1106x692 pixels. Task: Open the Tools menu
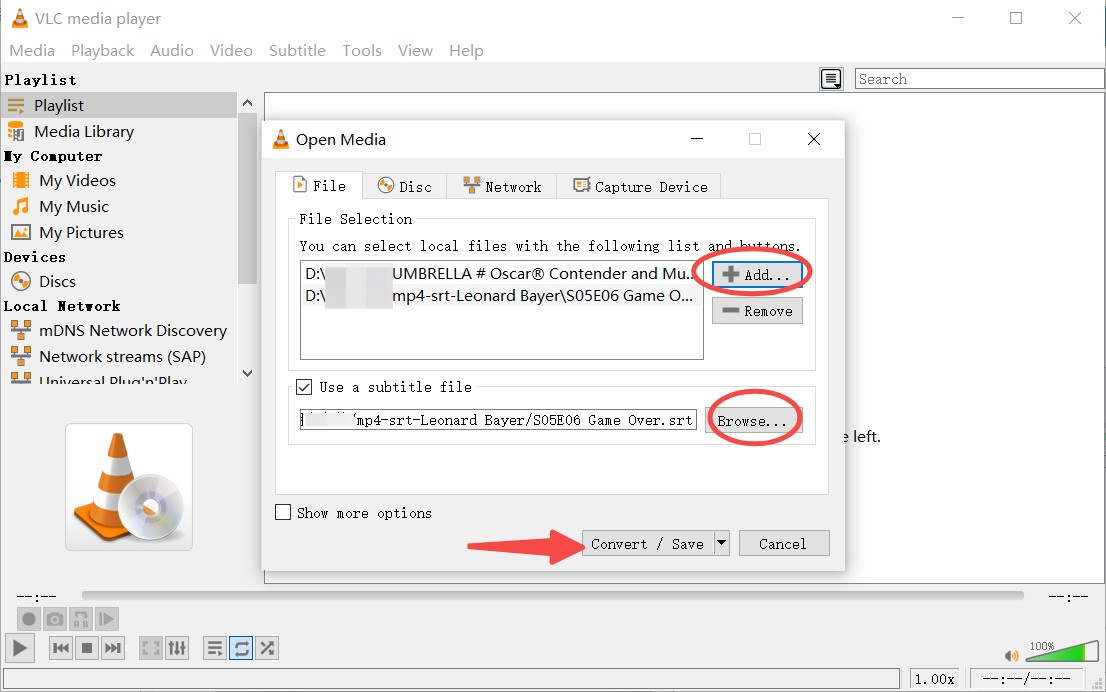tap(362, 51)
